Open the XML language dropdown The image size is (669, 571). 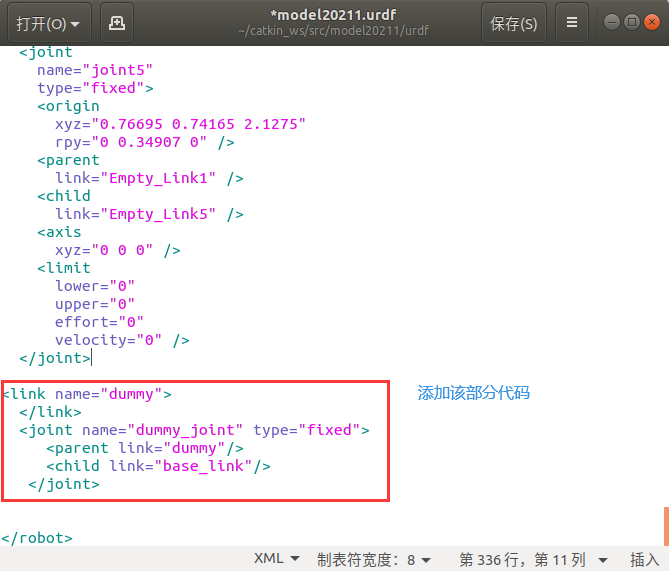(277, 559)
